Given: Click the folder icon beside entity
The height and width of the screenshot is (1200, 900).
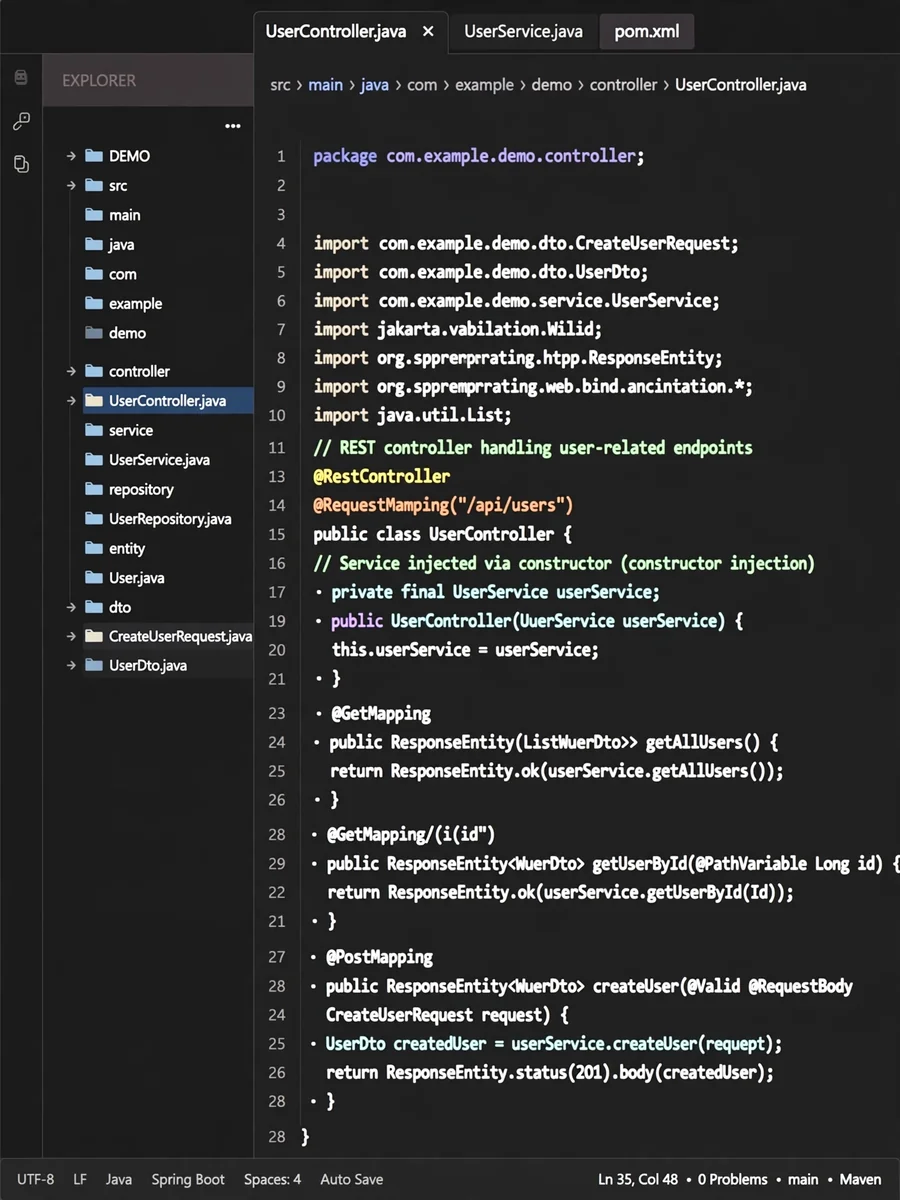Looking at the screenshot, I should click(94, 548).
